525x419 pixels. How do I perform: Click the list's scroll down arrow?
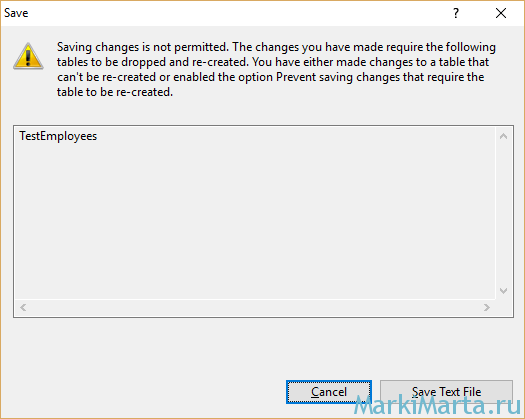(x=503, y=290)
